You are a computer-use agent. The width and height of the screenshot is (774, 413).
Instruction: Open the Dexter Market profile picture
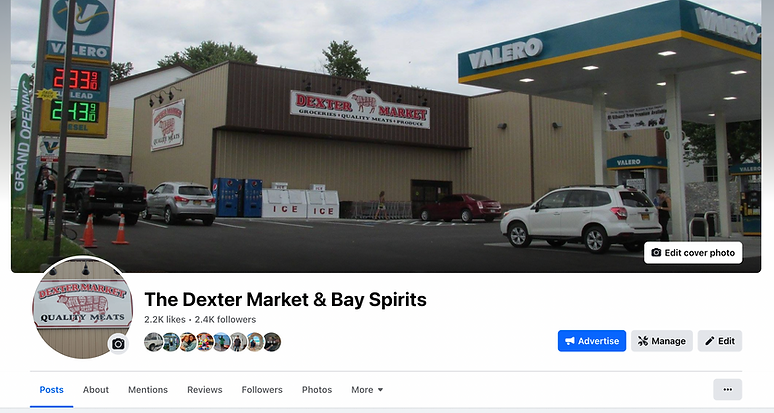point(82,307)
